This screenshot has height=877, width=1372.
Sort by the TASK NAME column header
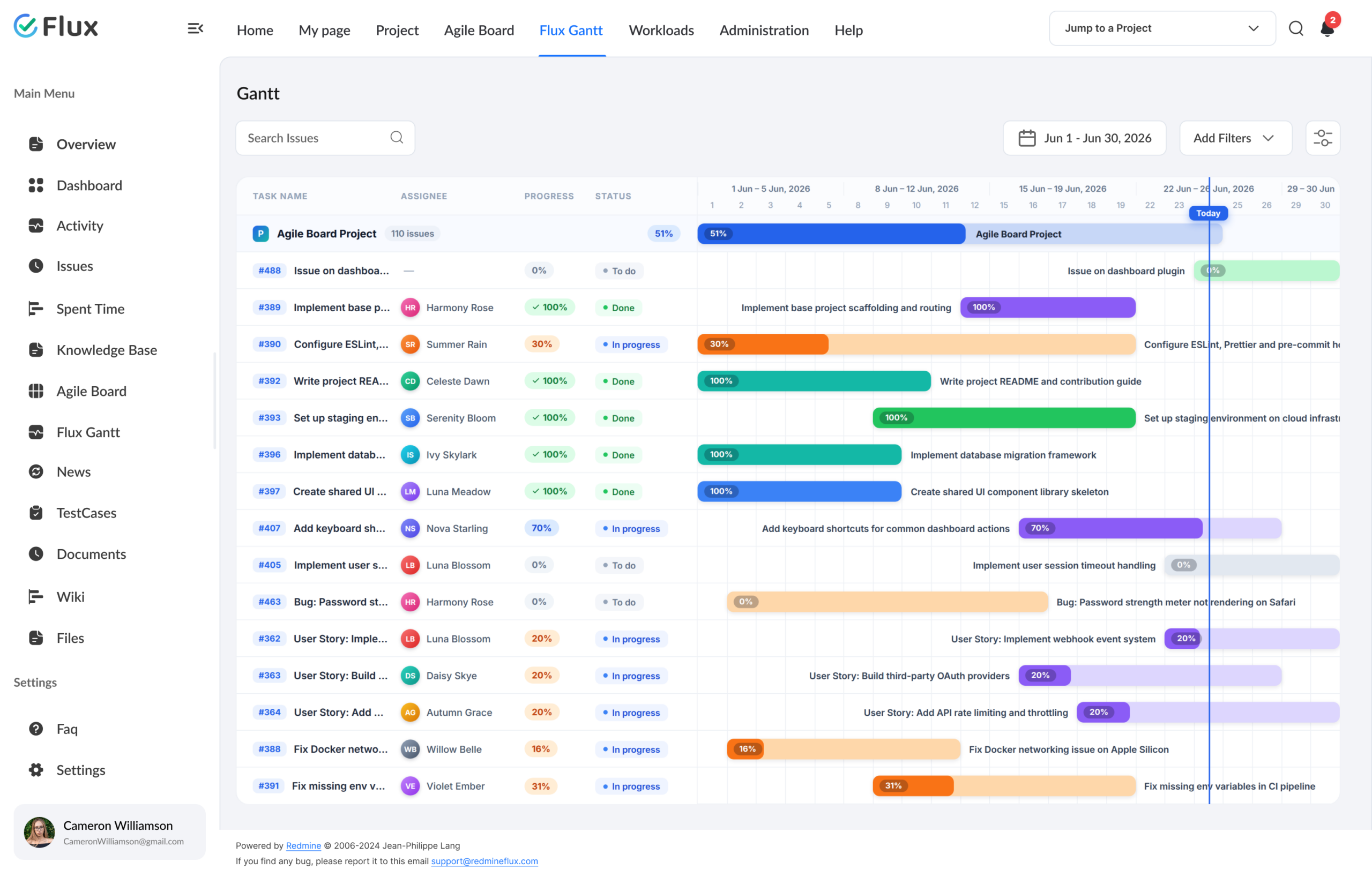point(280,196)
